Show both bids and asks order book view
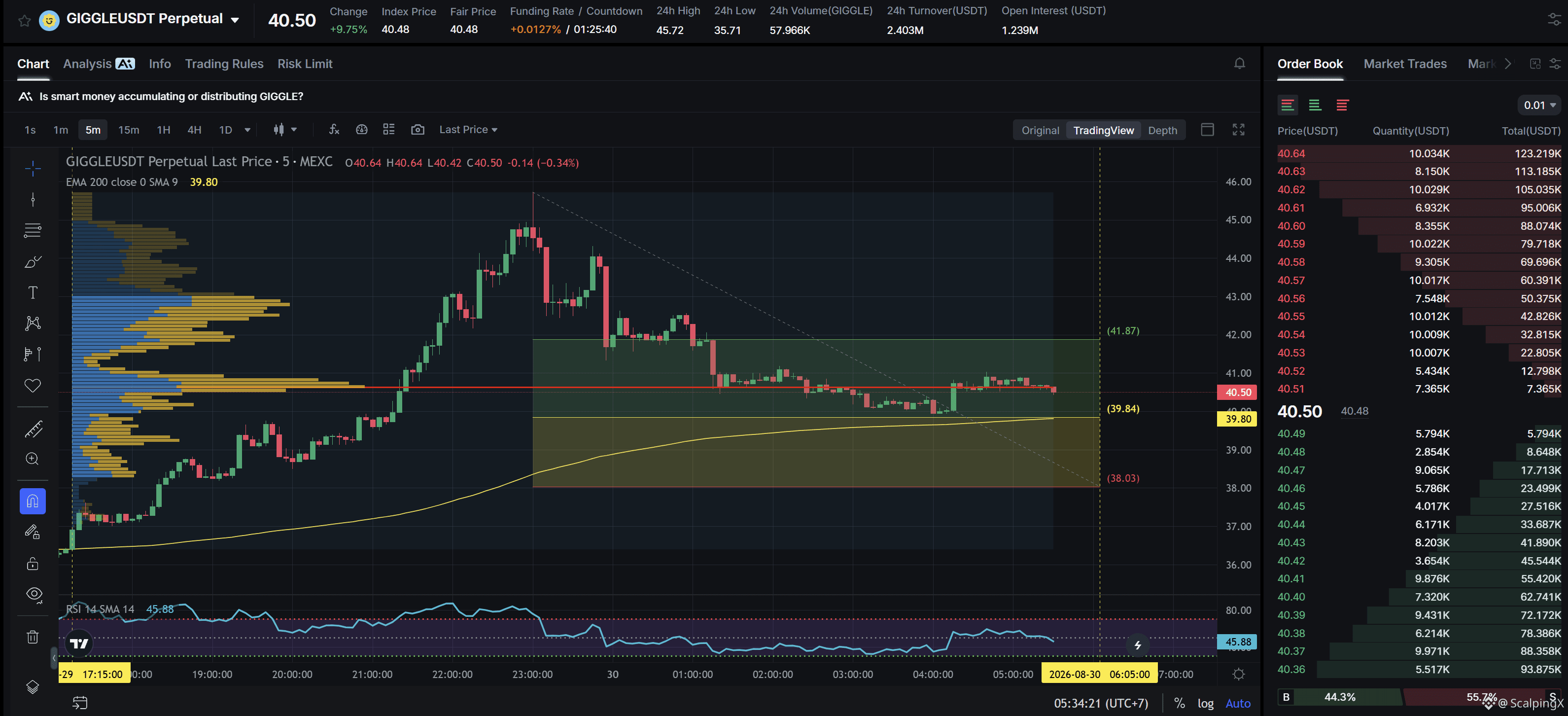Viewport: 1568px width, 716px height. [1288, 105]
